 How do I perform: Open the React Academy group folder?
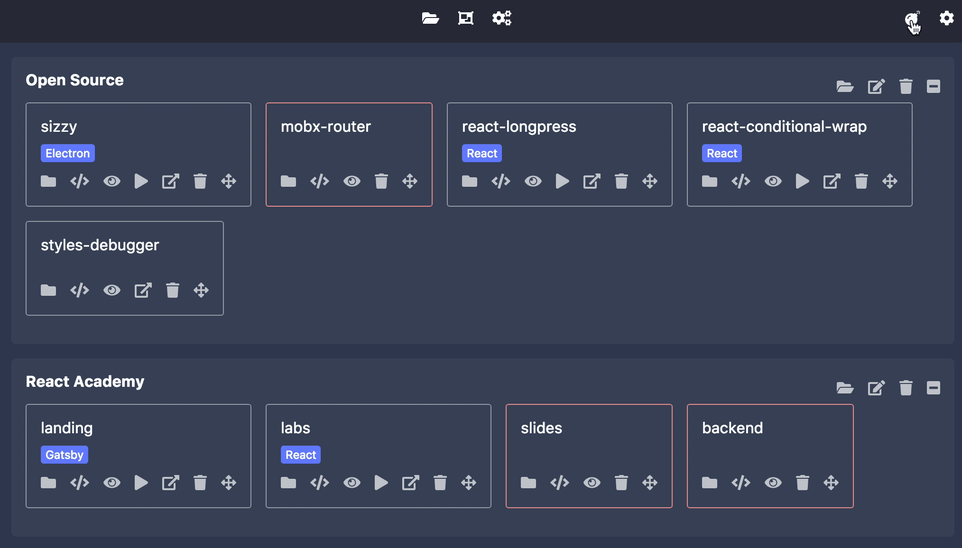[845, 388]
